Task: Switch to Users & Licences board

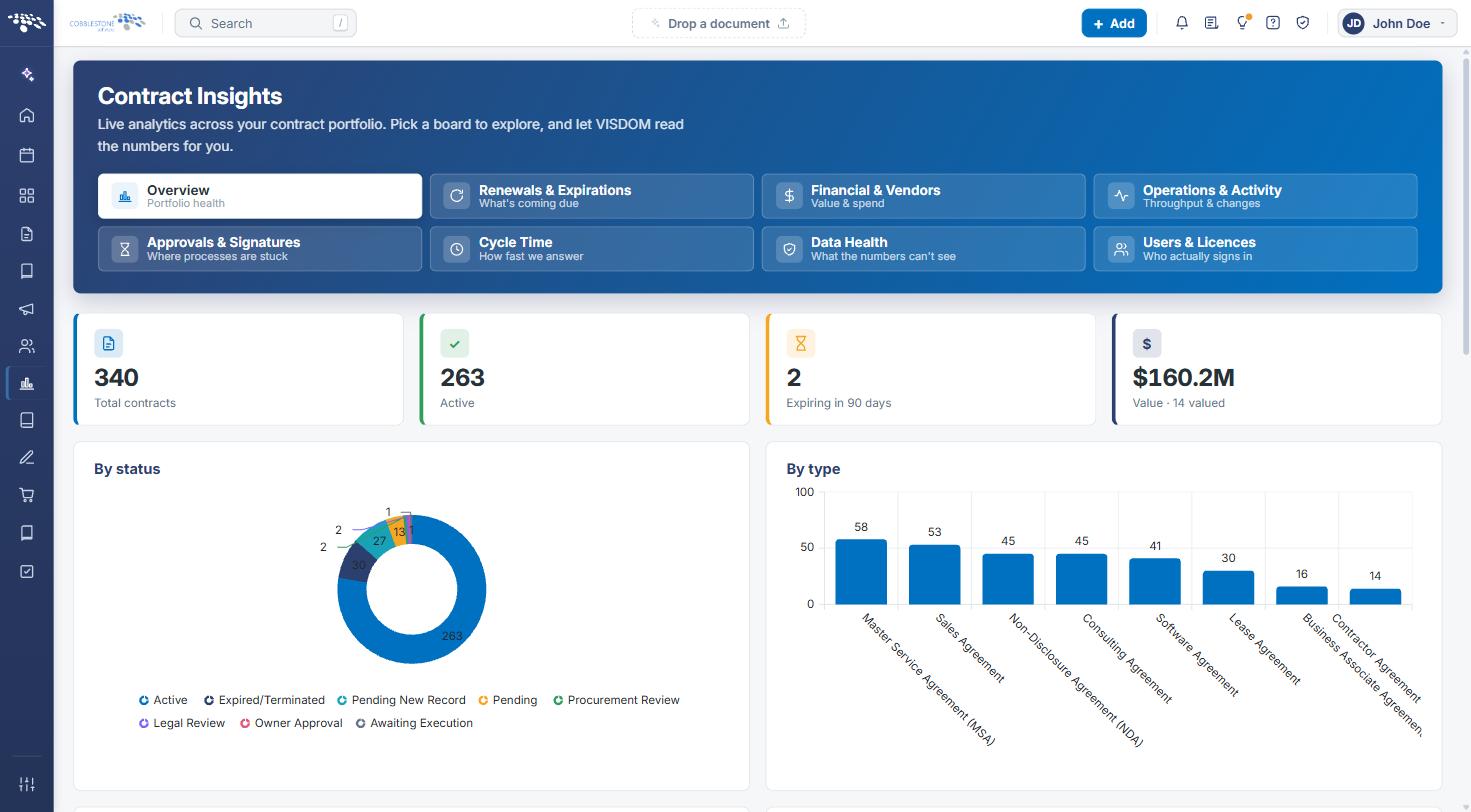Action: click(1256, 249)
